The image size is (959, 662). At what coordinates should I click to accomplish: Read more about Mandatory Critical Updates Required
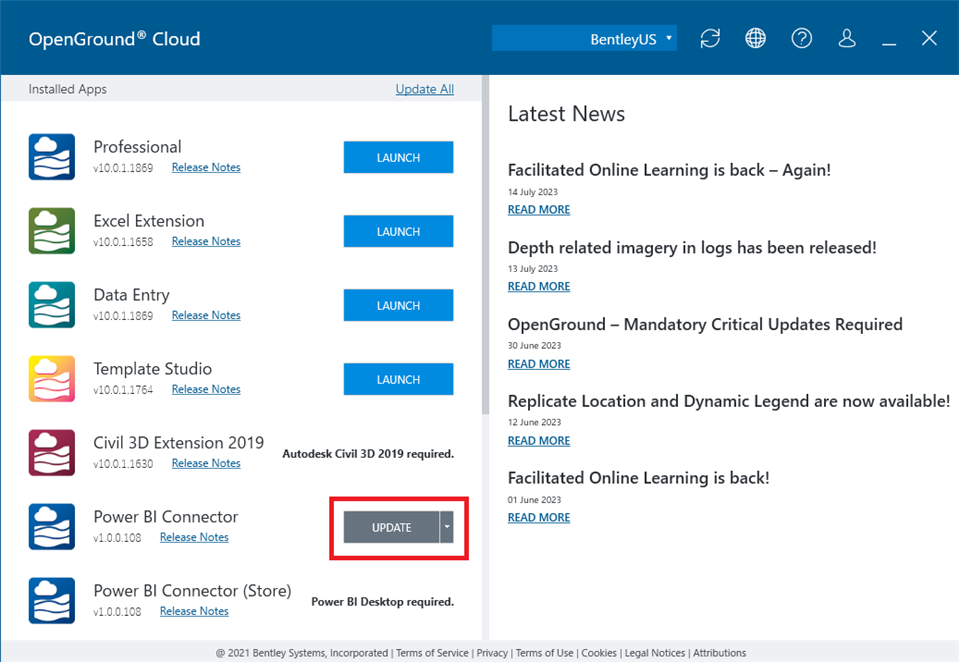[539, 364]
